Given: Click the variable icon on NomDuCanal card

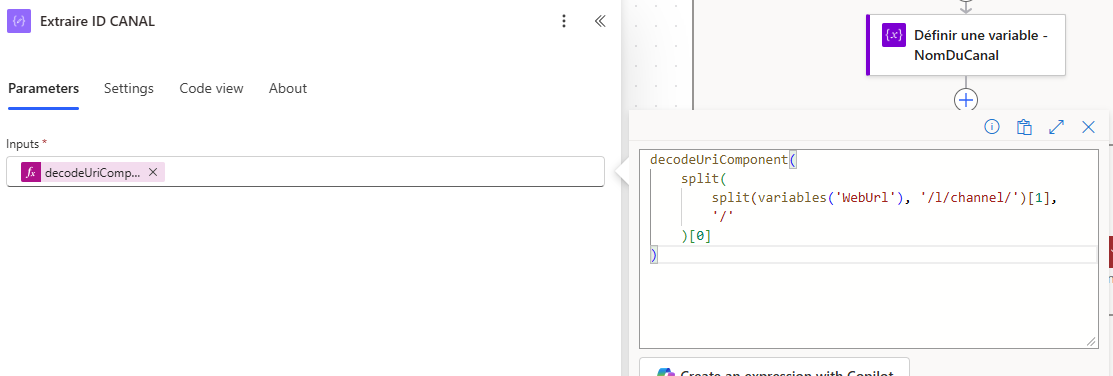Looking at the screenshot, I should (x=894, y=35).
